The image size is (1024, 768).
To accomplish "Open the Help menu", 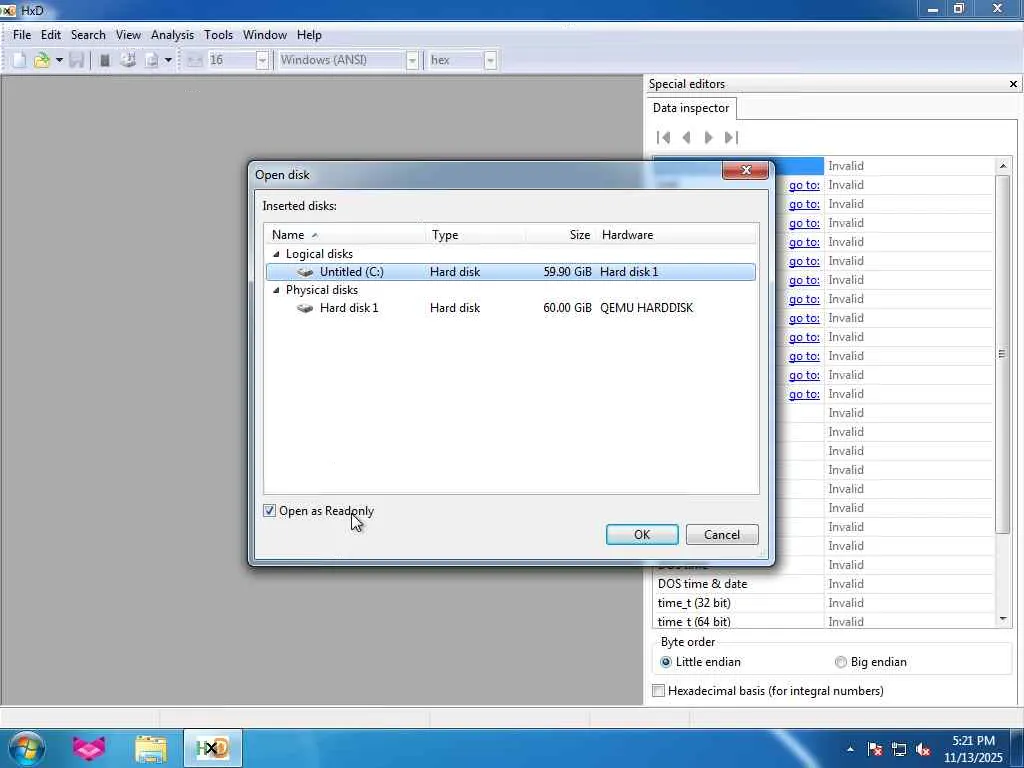I will tap(309, 35).
